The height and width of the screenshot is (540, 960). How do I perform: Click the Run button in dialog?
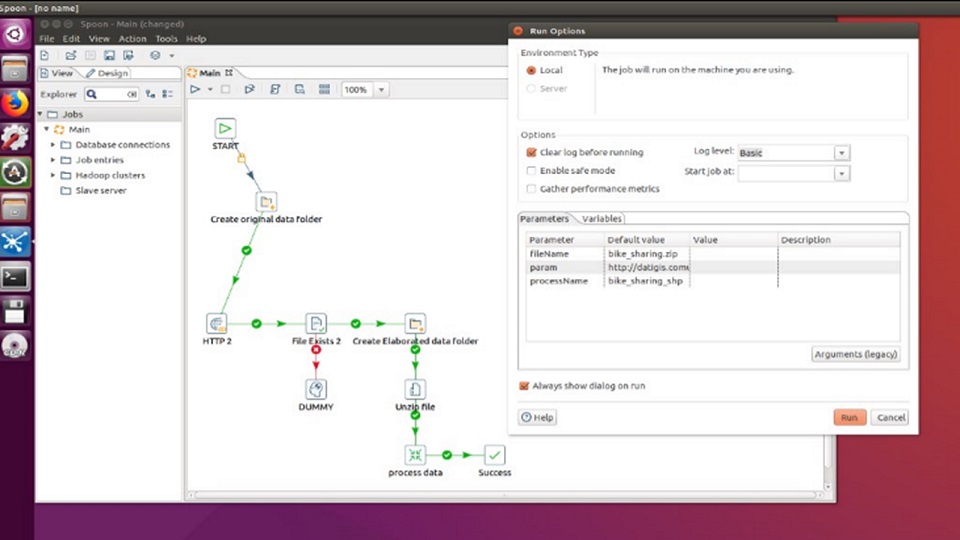pos(849,418)
